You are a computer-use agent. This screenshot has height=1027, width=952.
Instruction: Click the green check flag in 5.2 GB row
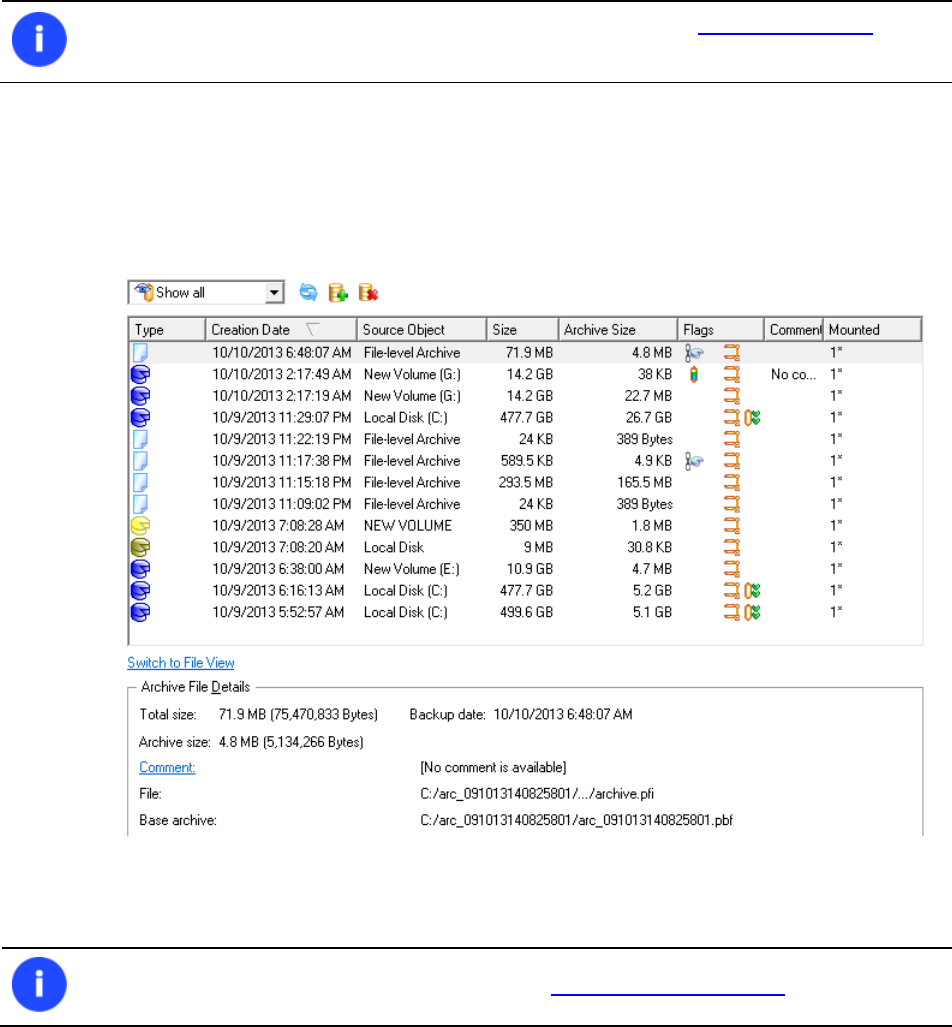pyautogui.click(x=753, y=590)
